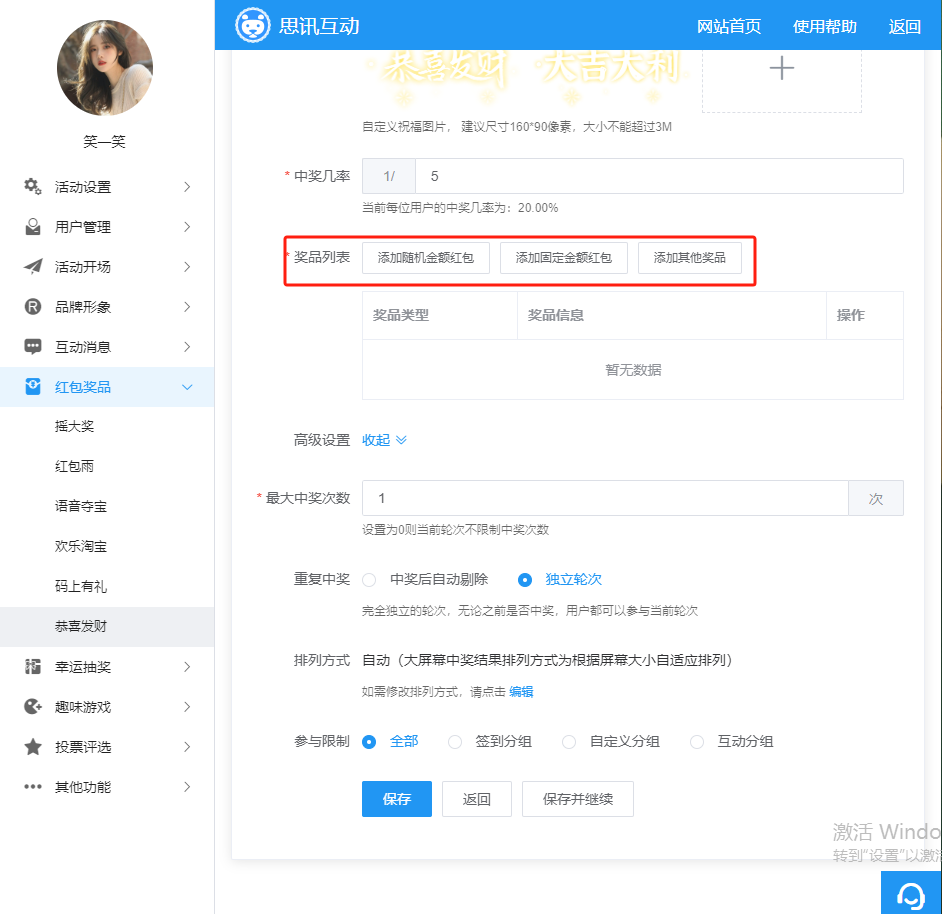Click the 用户管理 user icon
942x914 pixels.
click(x=32, y=227)
